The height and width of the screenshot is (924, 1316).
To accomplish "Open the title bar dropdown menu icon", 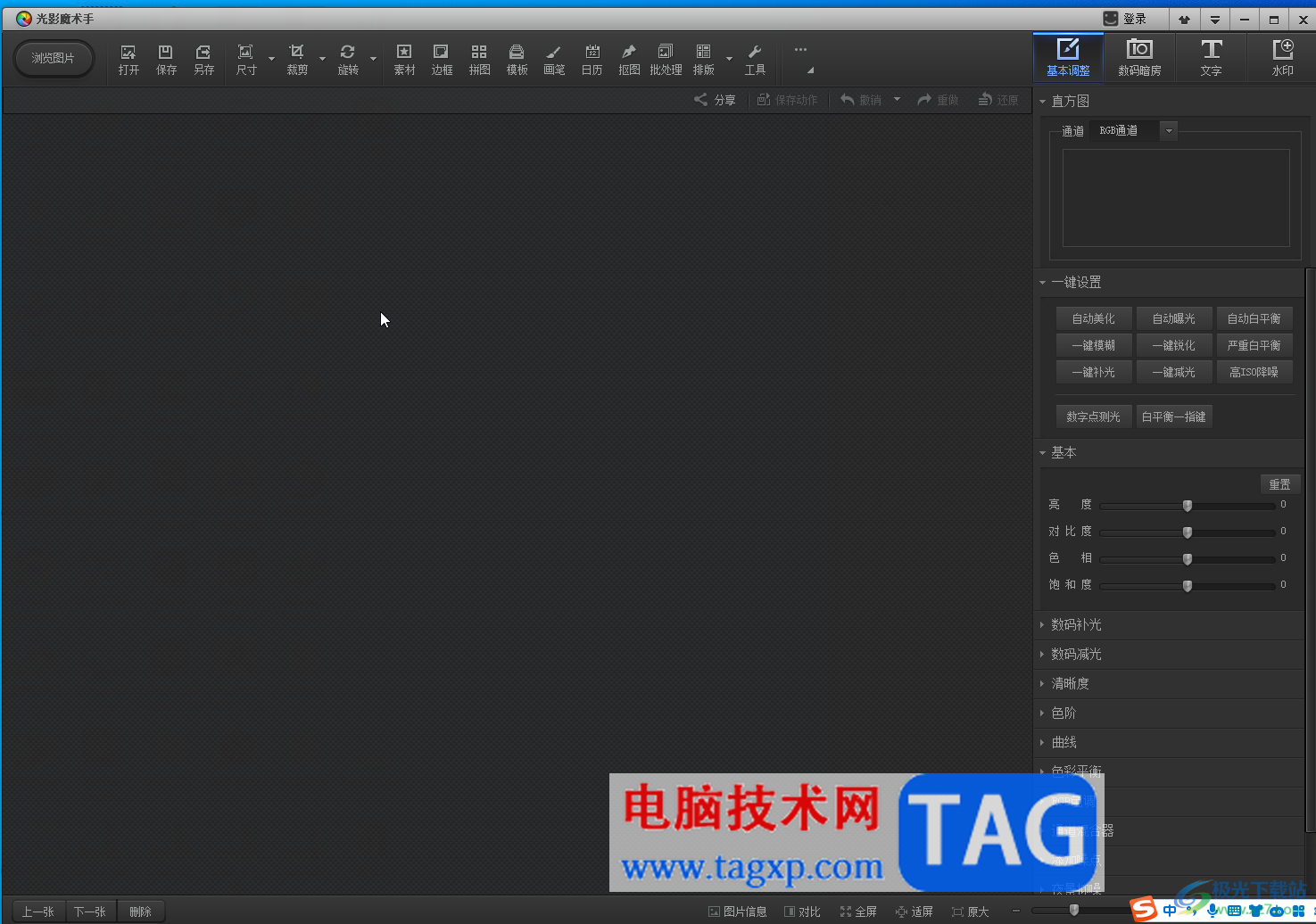I will tap(1214, 19).
